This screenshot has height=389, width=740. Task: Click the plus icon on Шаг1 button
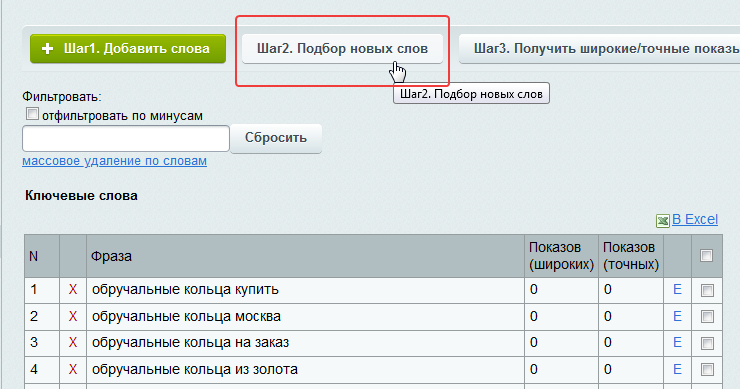[47, 49]
